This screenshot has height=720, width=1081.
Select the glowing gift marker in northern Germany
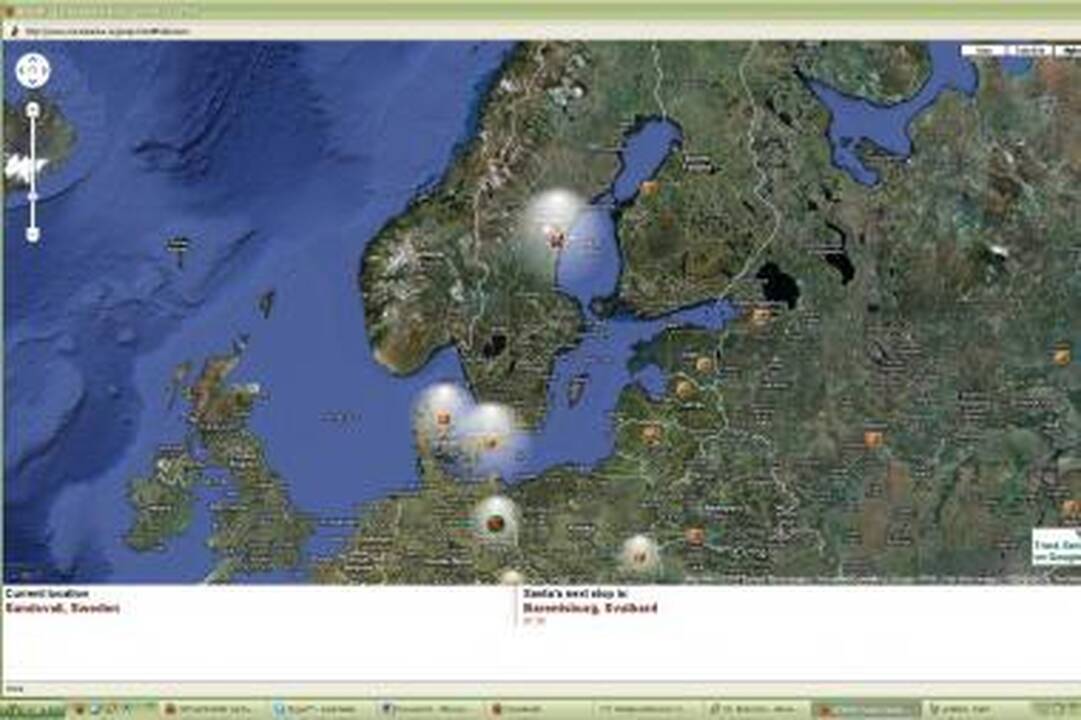pyautogui.click(x=494, y=523)
